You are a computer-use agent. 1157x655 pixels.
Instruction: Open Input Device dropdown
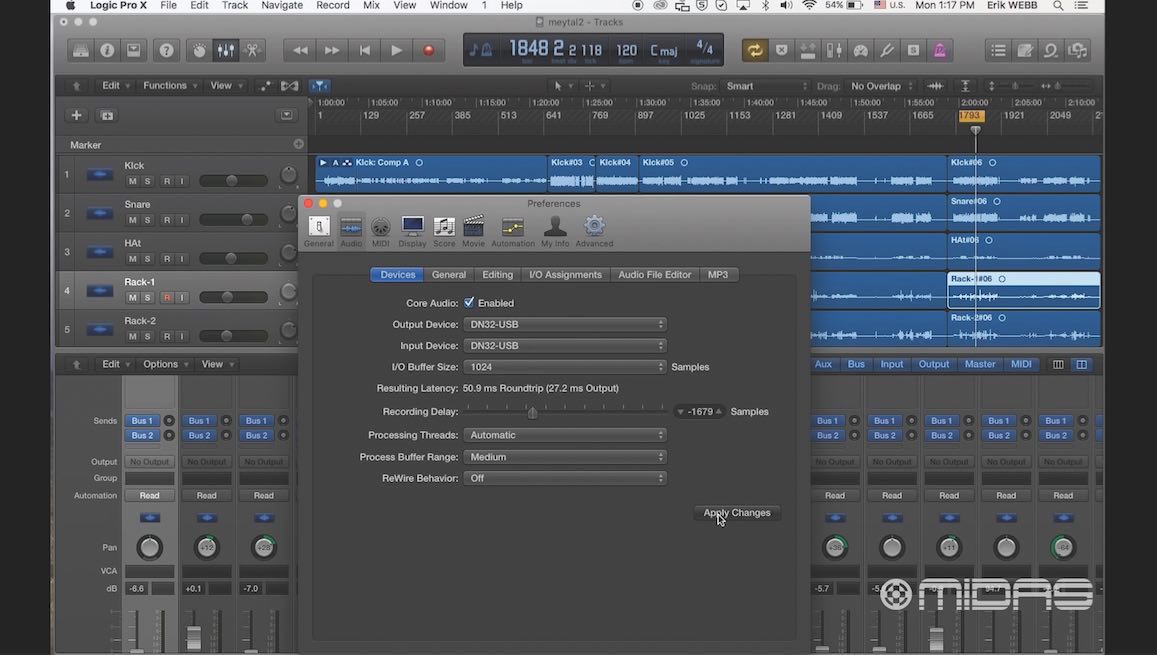(x=565, y=345)
